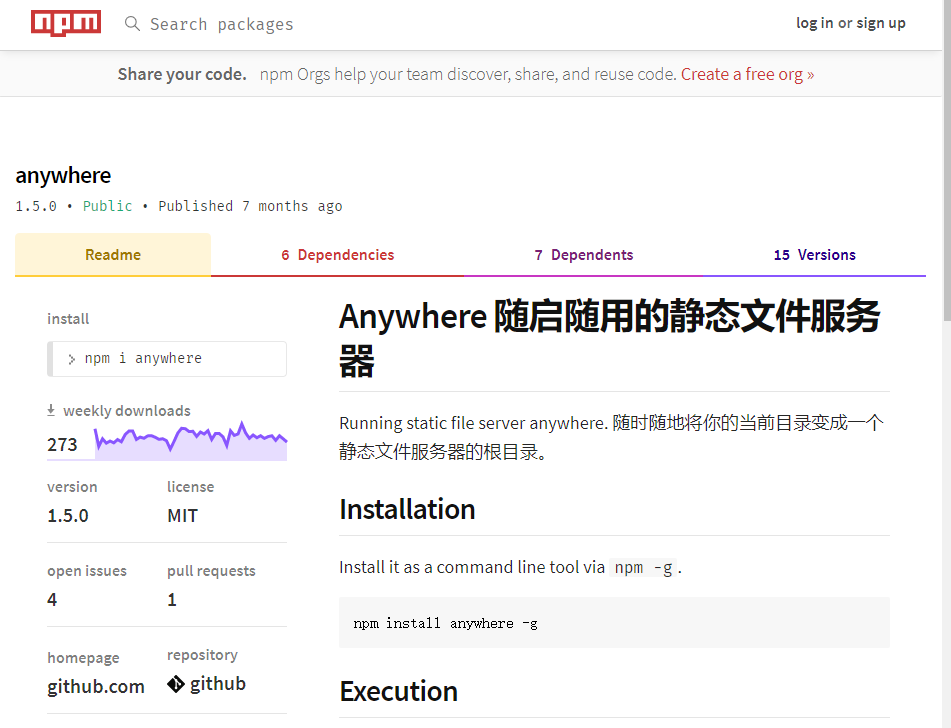Click the Public label

107,206
